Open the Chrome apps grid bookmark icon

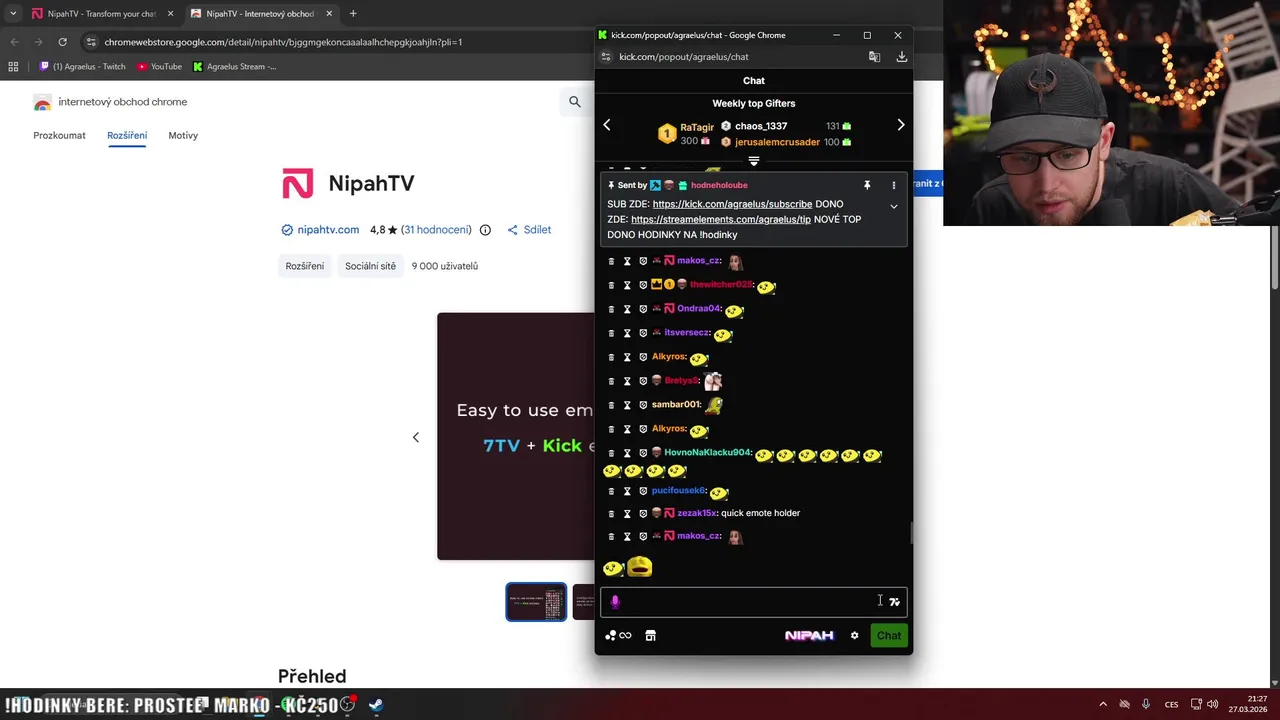[x=13, y=67]
